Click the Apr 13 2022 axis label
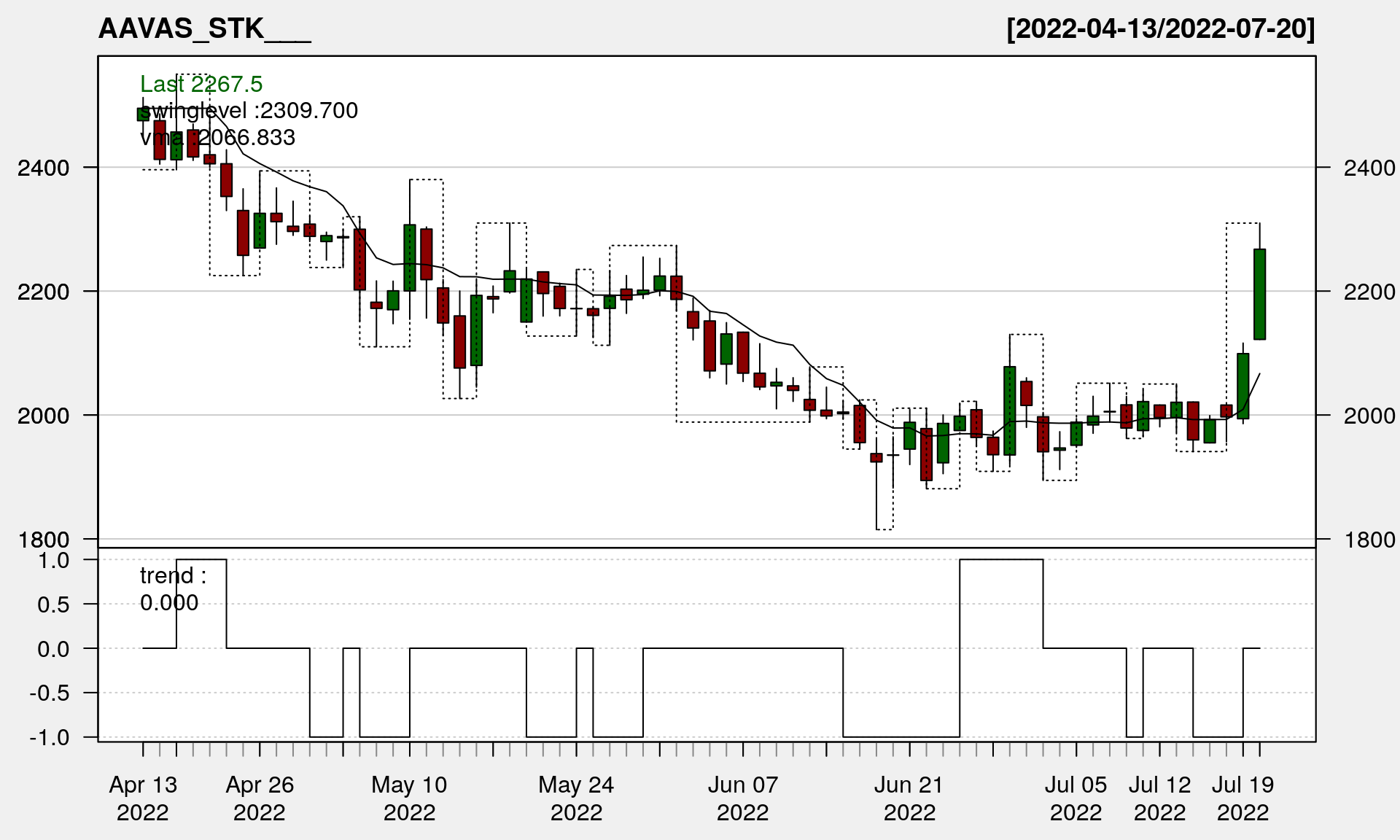 coord(143,798)
